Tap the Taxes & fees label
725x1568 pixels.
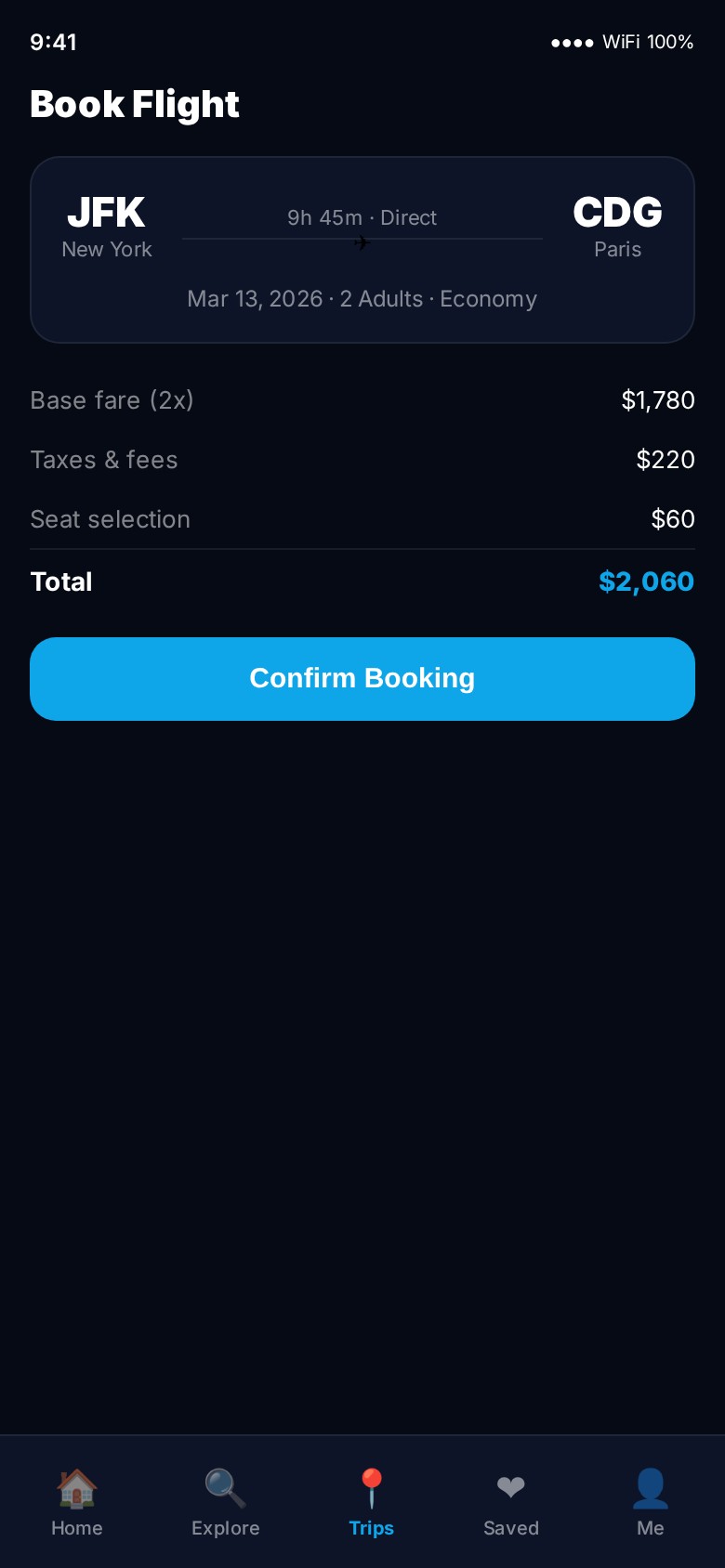pos(104,460)
